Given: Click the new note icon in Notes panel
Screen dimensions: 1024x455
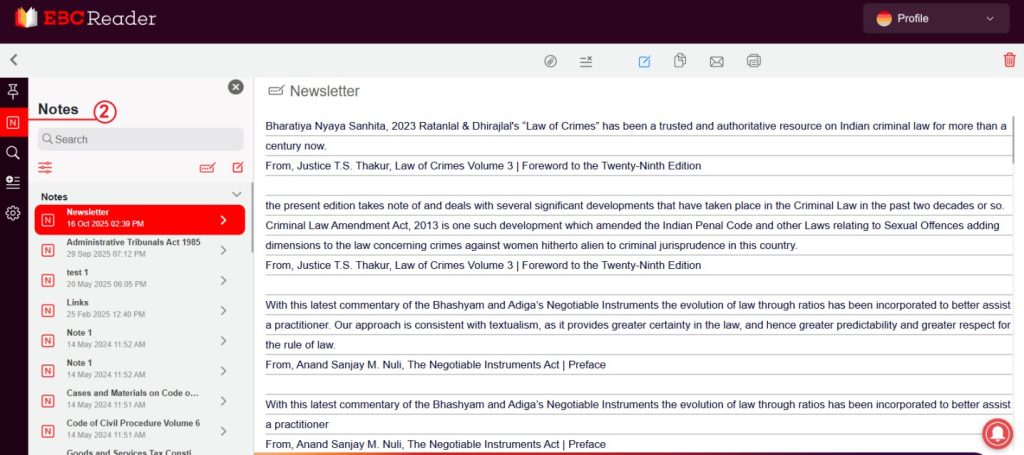Looking at the screenshot, I should pyautogui.click(x=238, y=168).
